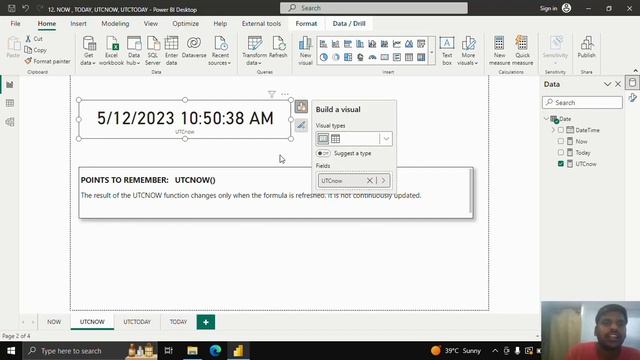Open the Get data menu

pyautogui.click(x=88, y=51)
